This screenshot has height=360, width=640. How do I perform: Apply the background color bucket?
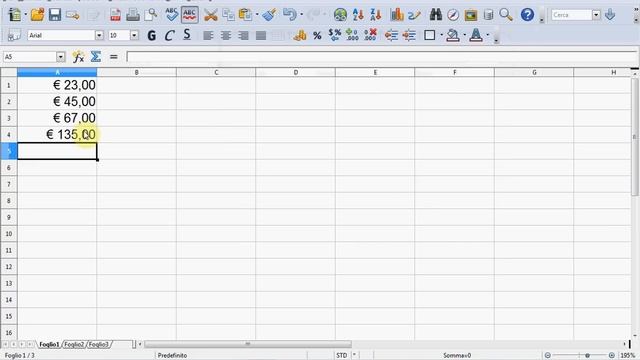pyautogui.click(x=453, y=36)
